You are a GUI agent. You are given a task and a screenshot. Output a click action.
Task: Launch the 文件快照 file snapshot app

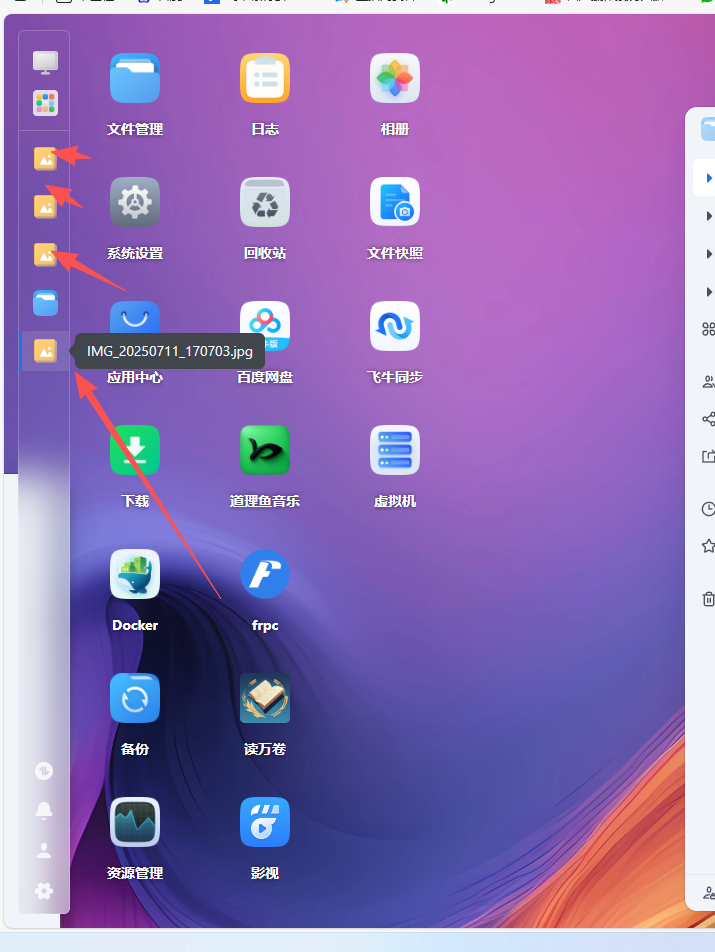(x=395, y=202)
